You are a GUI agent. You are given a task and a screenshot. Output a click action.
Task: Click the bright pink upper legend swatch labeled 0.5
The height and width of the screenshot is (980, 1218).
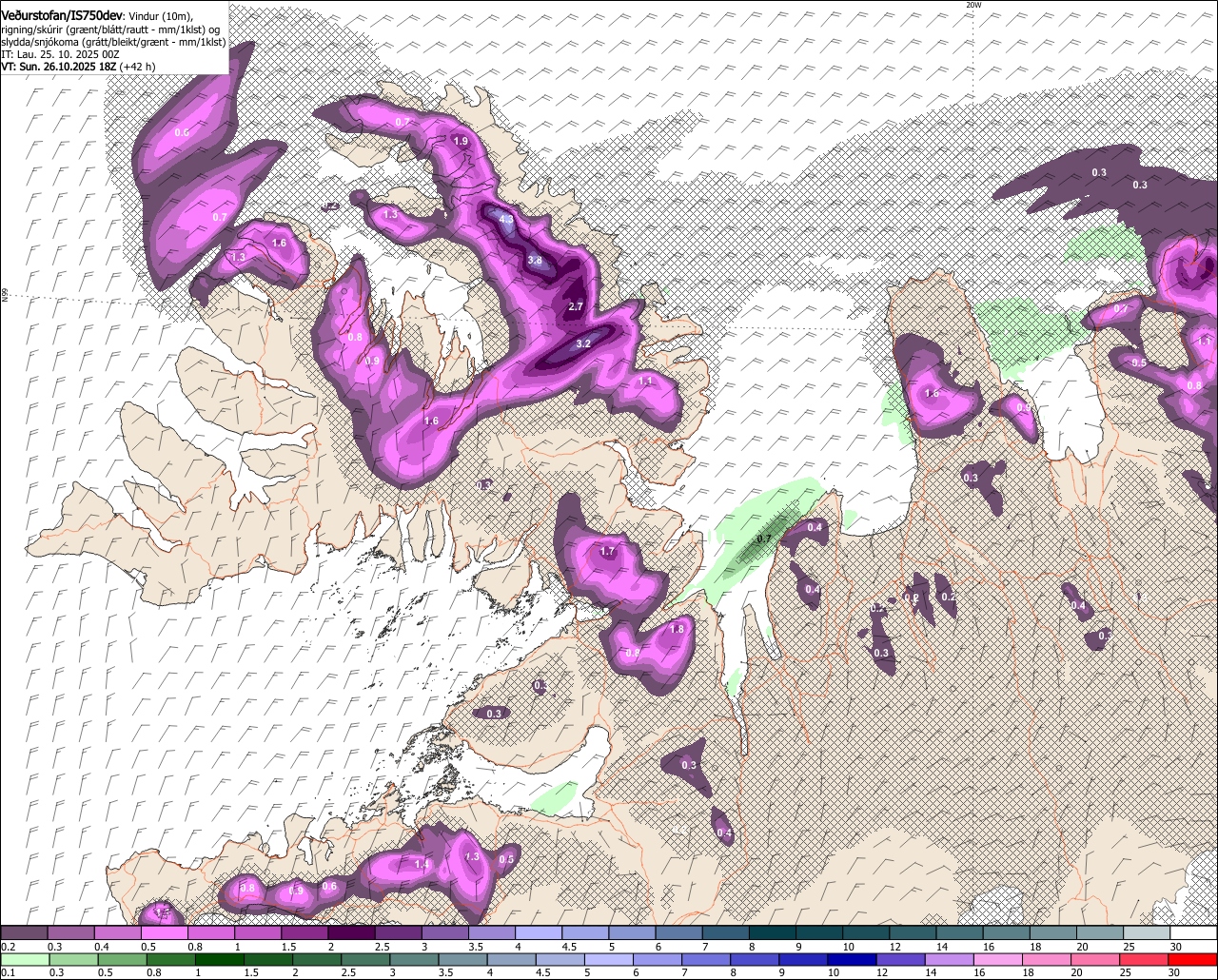click(x=164, y=933)
